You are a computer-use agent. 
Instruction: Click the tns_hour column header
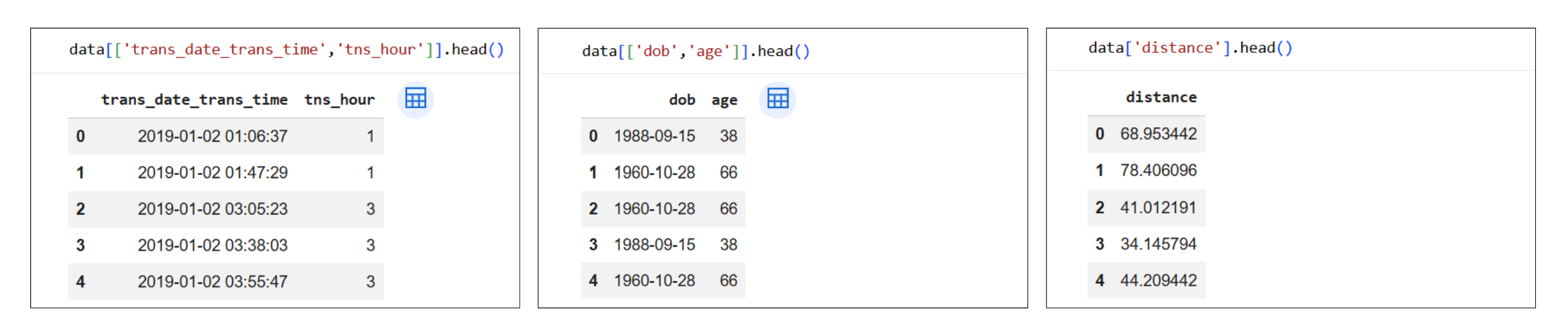click(x=340, y=100)
